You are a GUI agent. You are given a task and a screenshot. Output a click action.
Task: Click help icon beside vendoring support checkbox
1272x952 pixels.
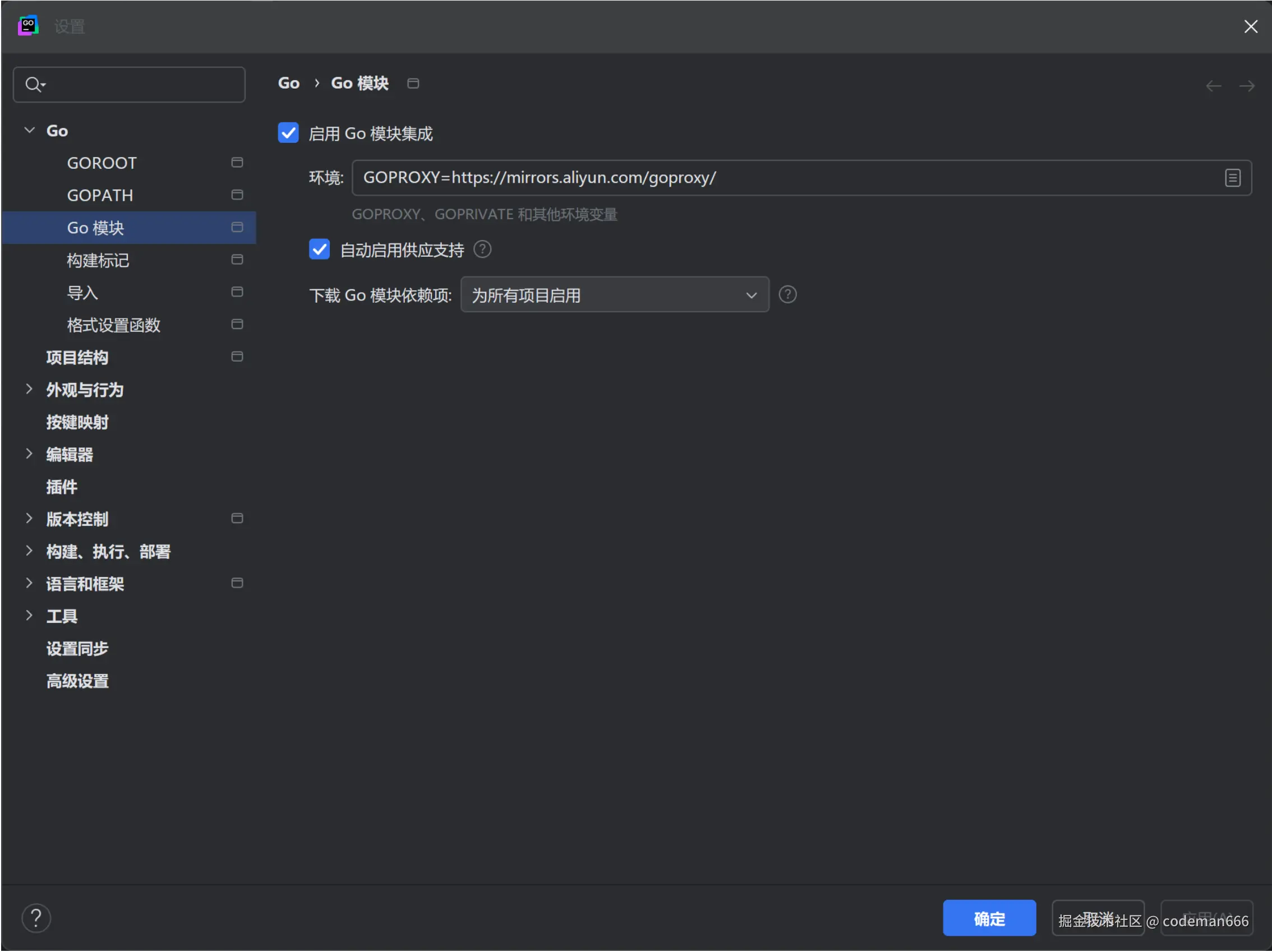click(x=482, y=249)
